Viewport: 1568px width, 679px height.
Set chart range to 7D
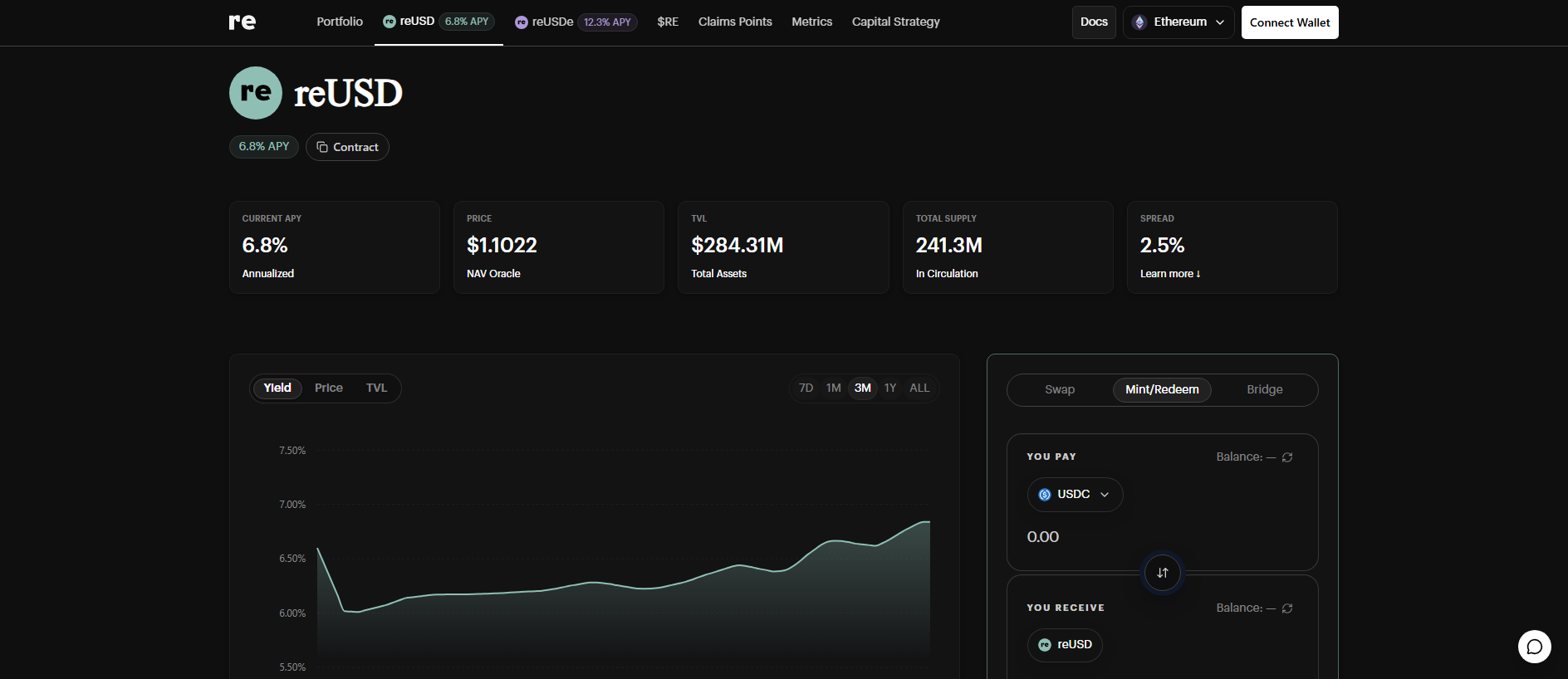(806, 388)
